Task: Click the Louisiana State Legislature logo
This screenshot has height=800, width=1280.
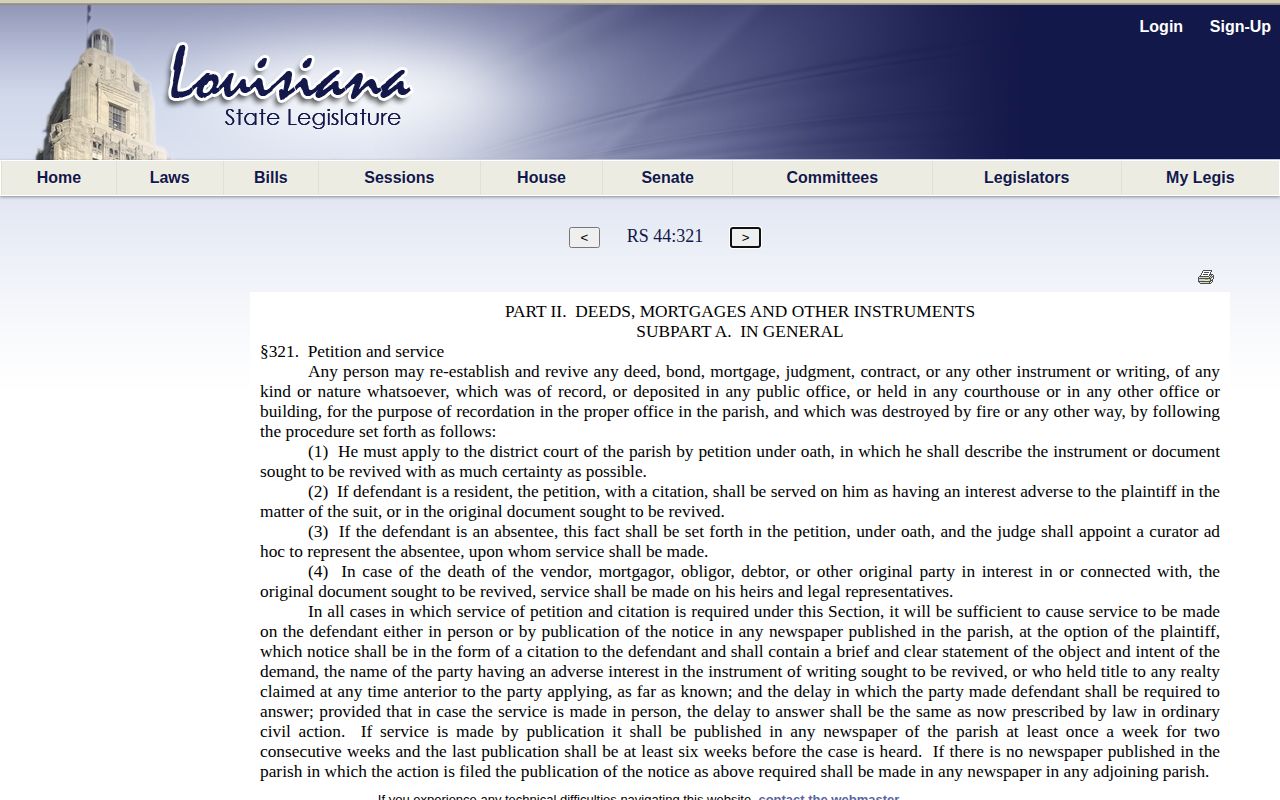Action: point(289,88)
